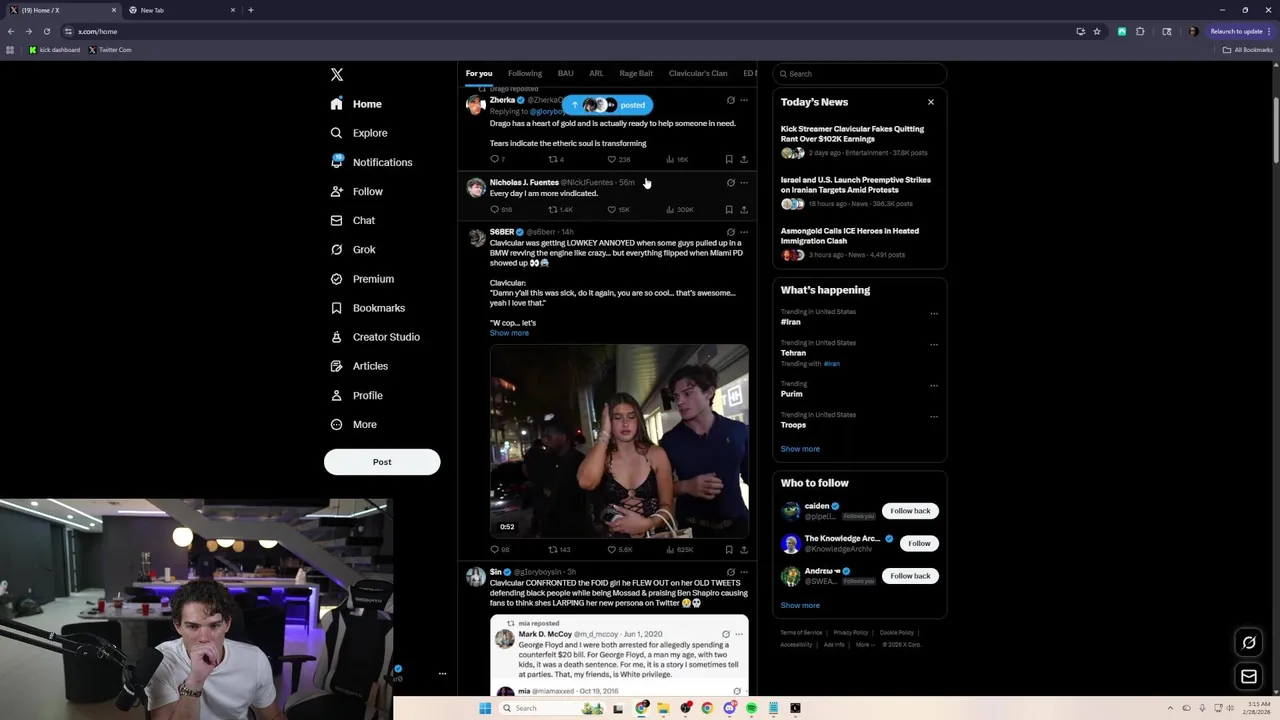This screenshot has width=1280, height=720.
Task: Bookmark the Zherka post
Action: (x=729, y=159)
